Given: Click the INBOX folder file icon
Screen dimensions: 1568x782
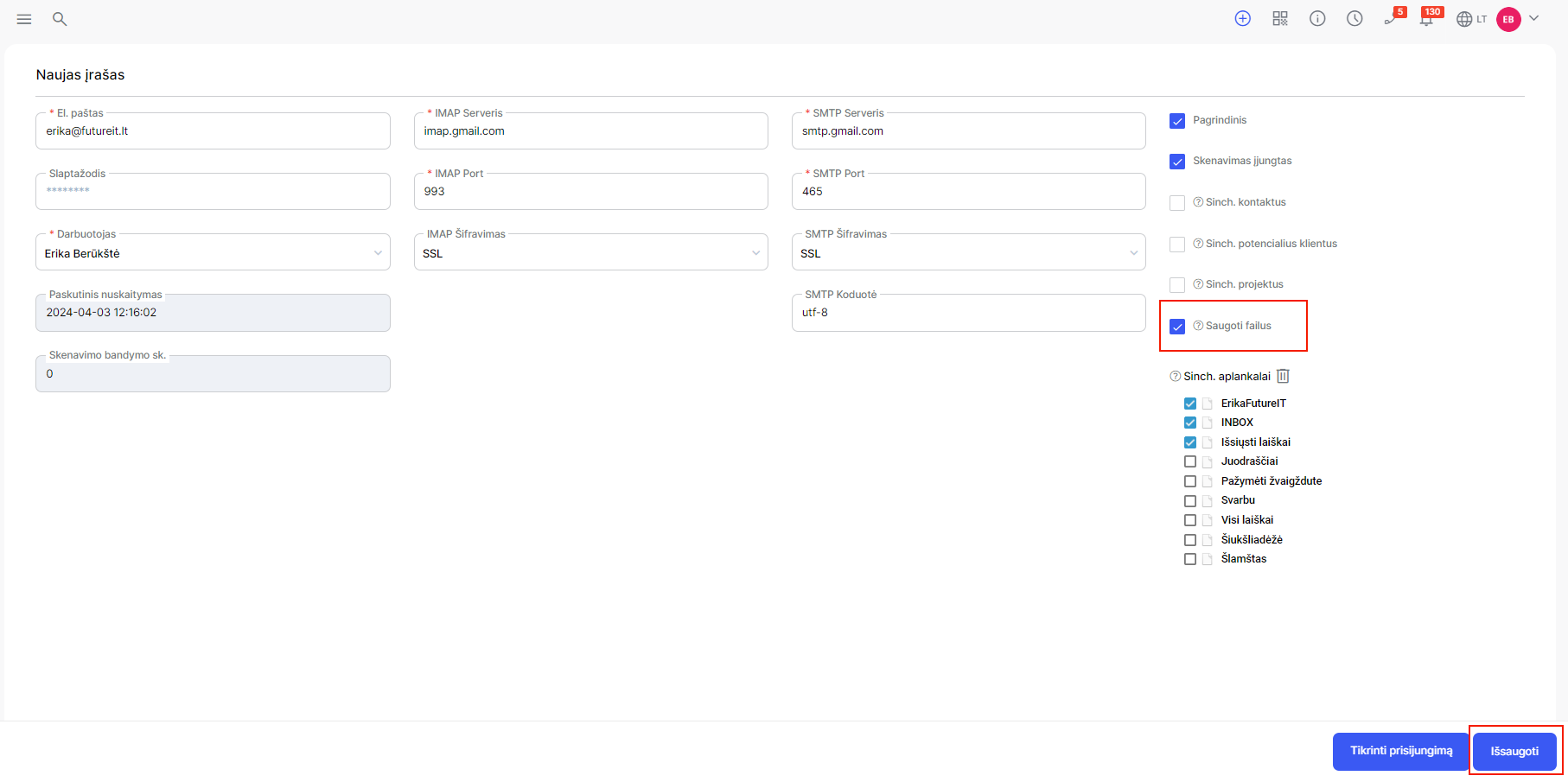Looking at the screenshot, I should click(x=1208, y=423).
